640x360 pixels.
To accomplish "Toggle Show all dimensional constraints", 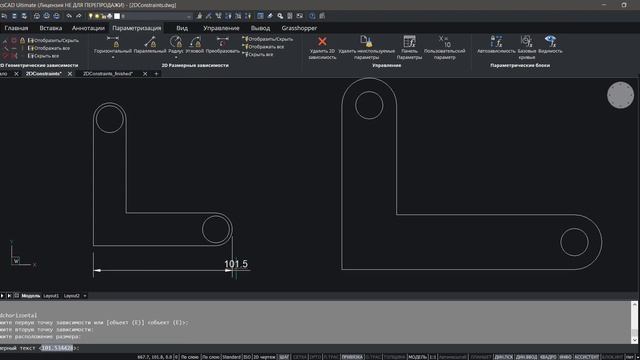I will tap(263, 47).
